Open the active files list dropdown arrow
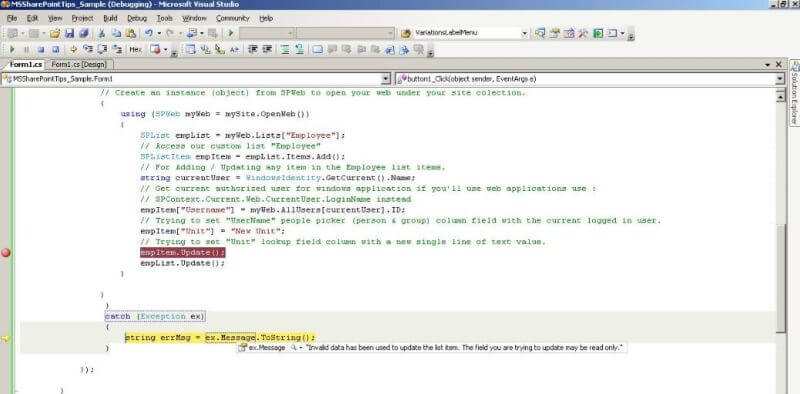 tap(768, 65)
